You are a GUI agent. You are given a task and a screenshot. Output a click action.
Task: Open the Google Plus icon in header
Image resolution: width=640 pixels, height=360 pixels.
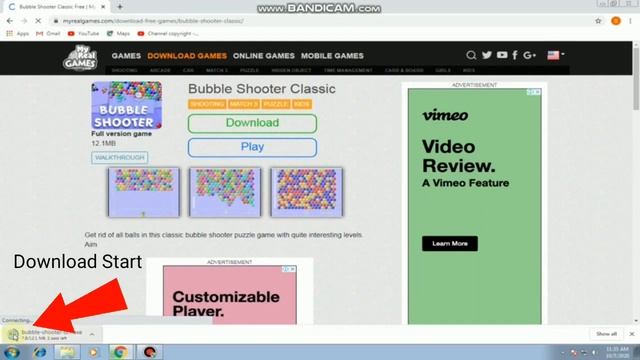(x=529, y=55)
